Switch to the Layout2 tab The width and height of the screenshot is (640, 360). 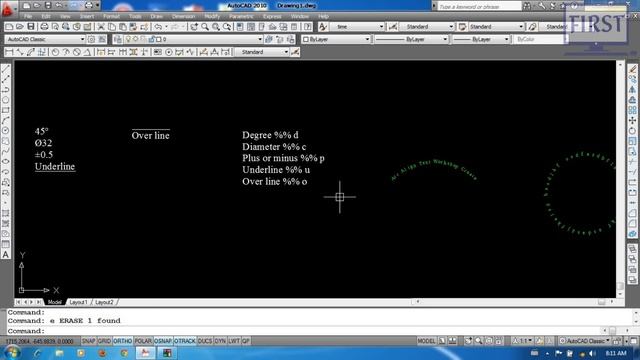[x=104, y=302]
